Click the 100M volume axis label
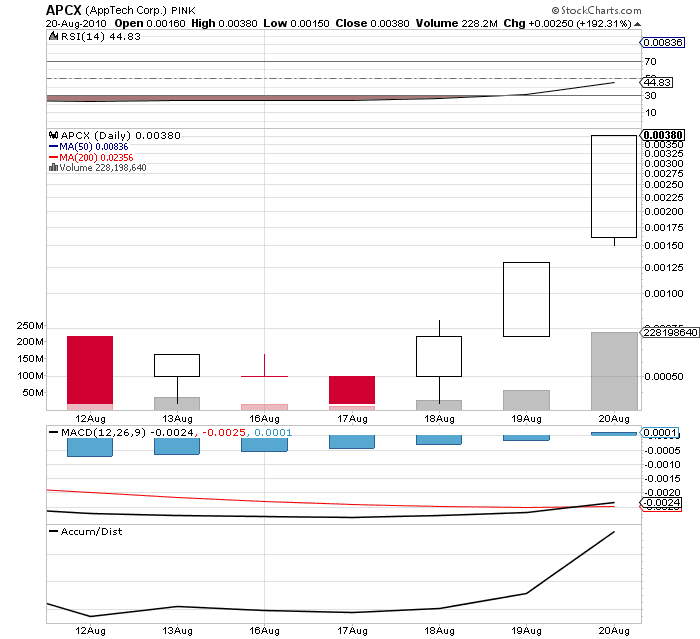 pyautogui.click(x=30, y=376)
